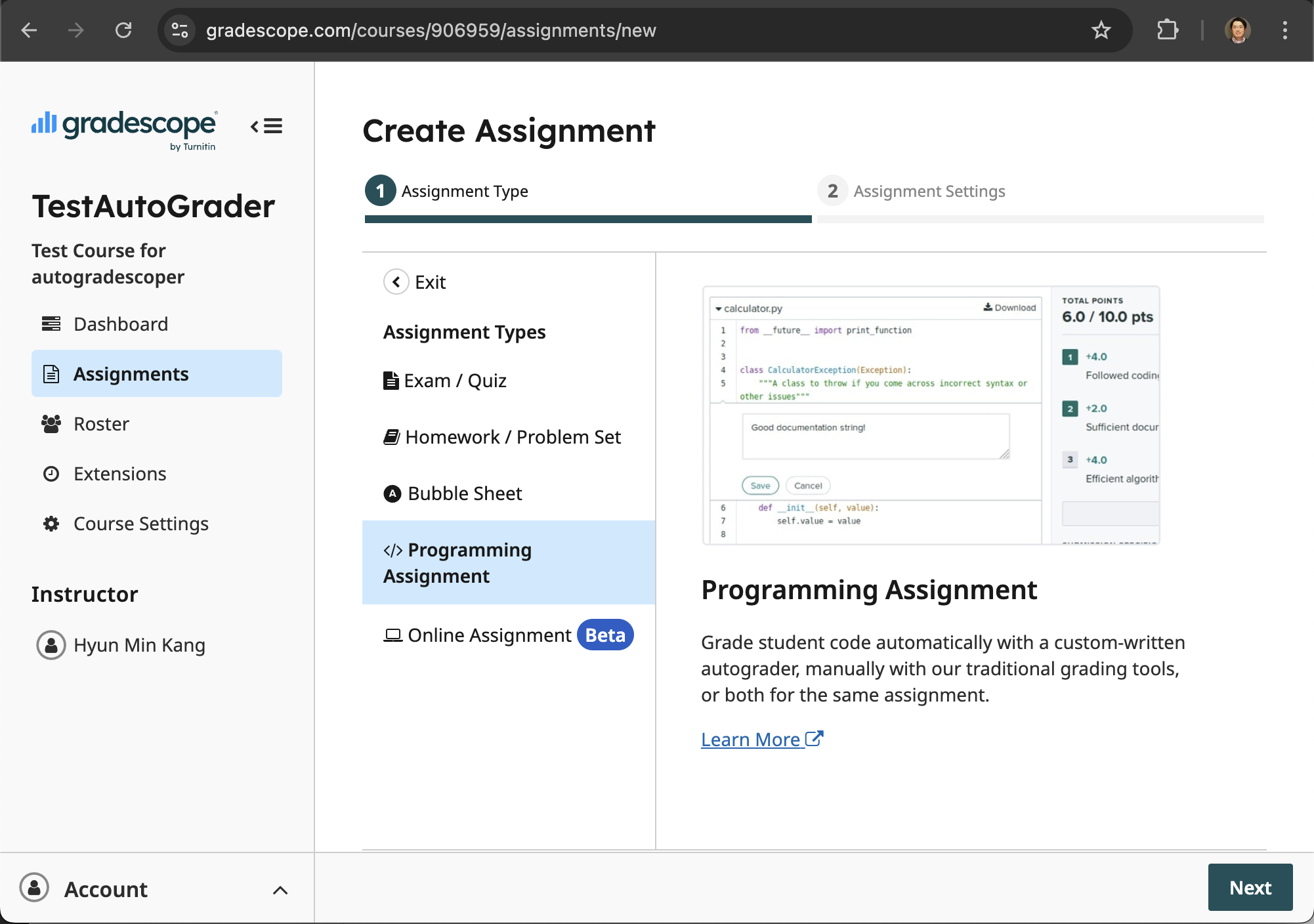The width and height of the screenshot is (1314, 924).
Task: Click the Next button
Action: [1250, 887]
